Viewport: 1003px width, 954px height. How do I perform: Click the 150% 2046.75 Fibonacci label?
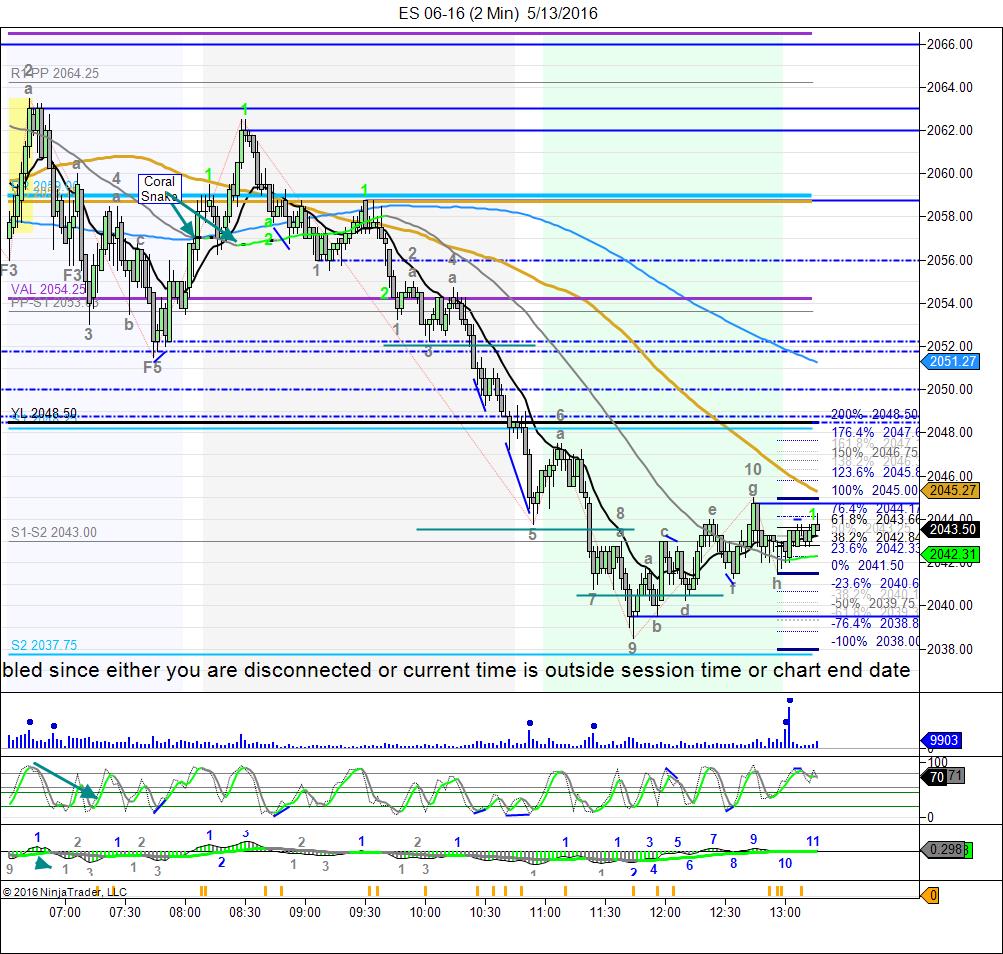[874, 452]
